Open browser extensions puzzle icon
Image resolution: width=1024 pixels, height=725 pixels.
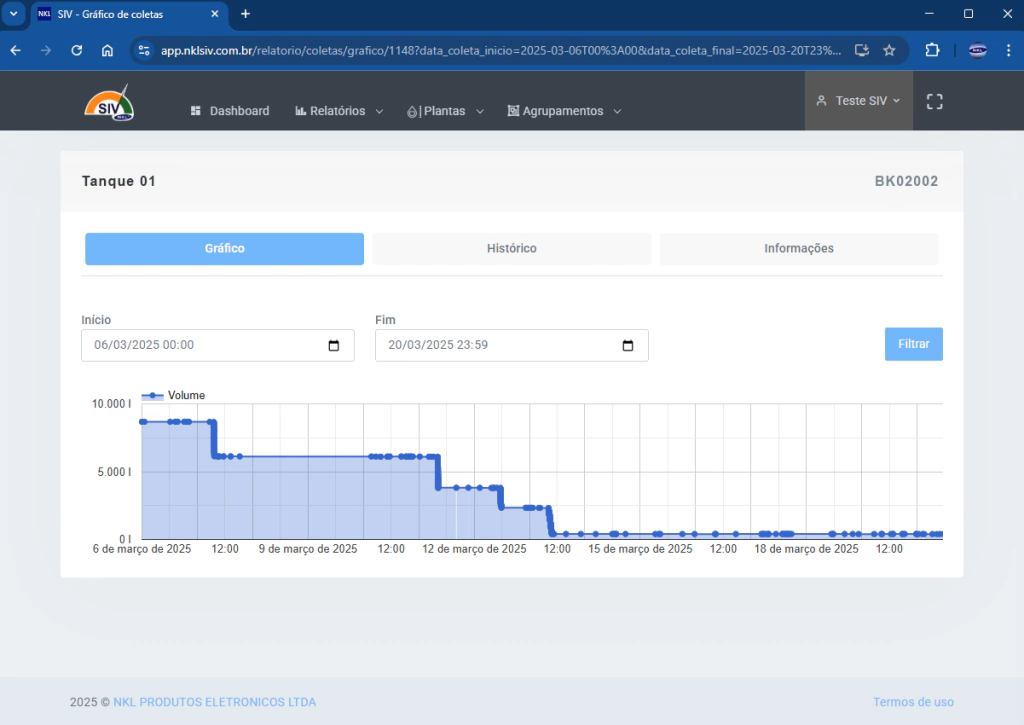point(932,50)
